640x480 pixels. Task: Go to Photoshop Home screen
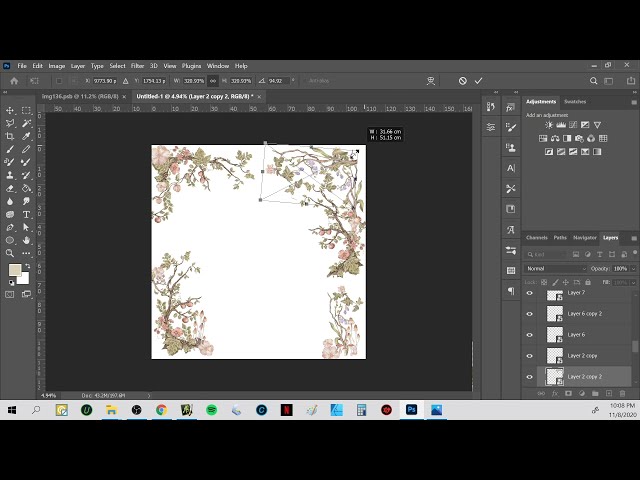[x=14, y=81]
